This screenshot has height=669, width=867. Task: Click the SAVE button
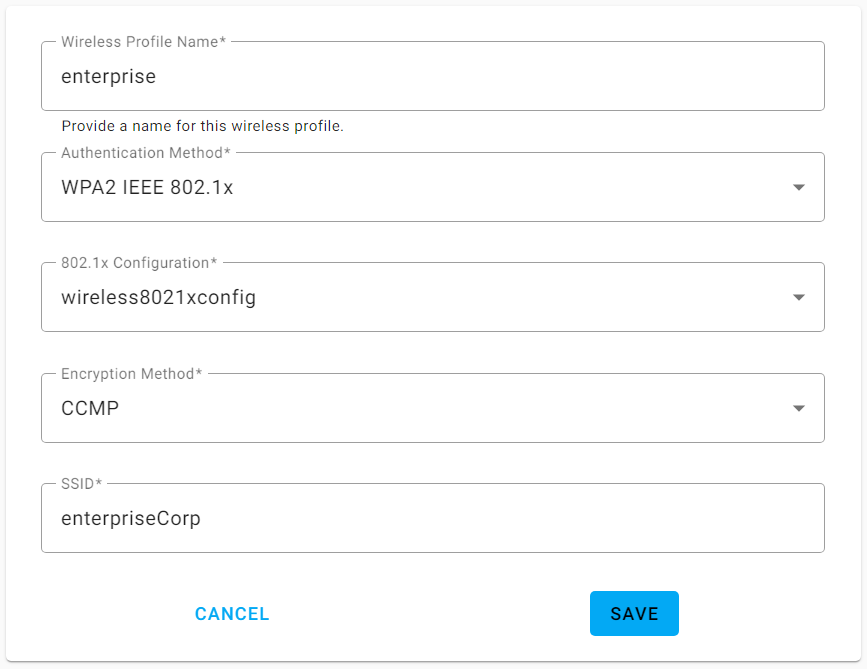coord(634,613)
